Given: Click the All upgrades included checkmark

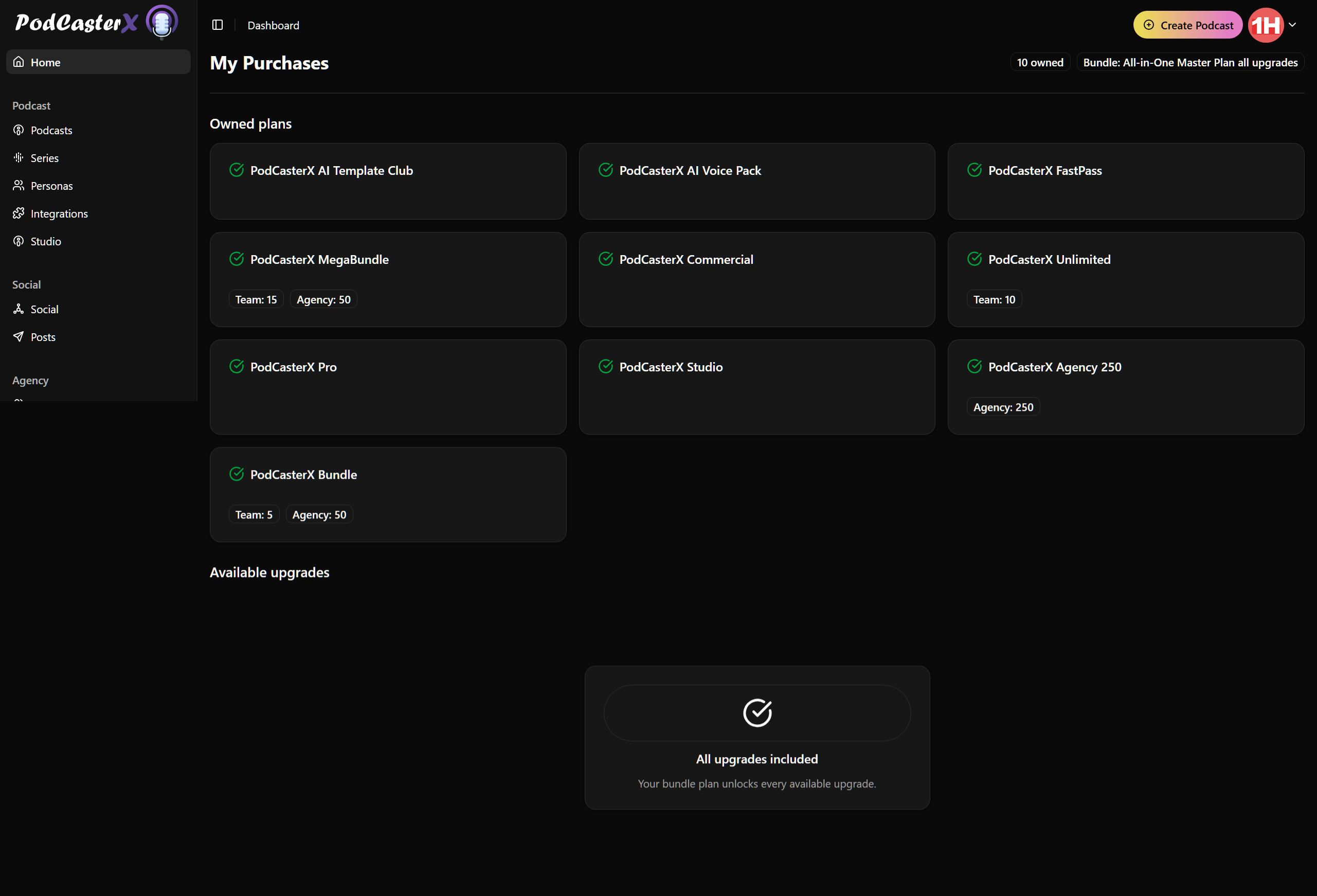Looking at the screenshot, I should (757, 712).
